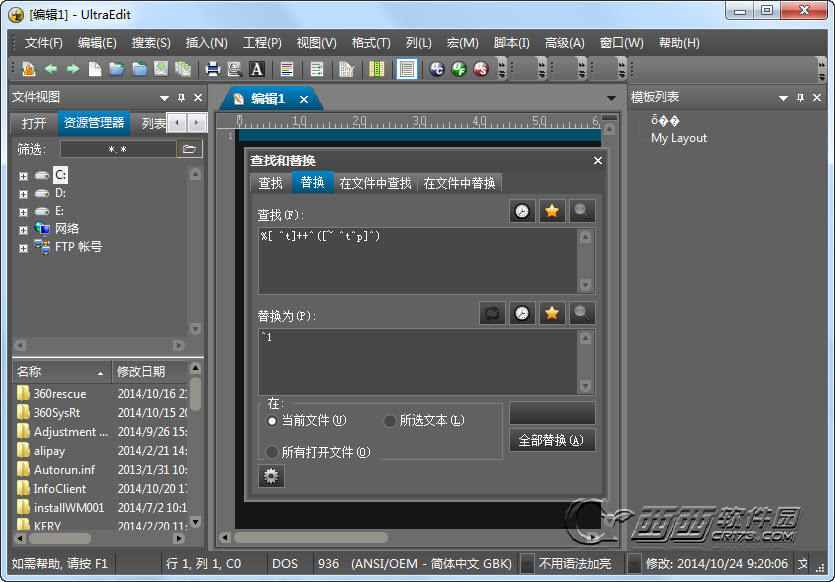Open the find history clock icon
835x582 pixels.
coord(522,211)
